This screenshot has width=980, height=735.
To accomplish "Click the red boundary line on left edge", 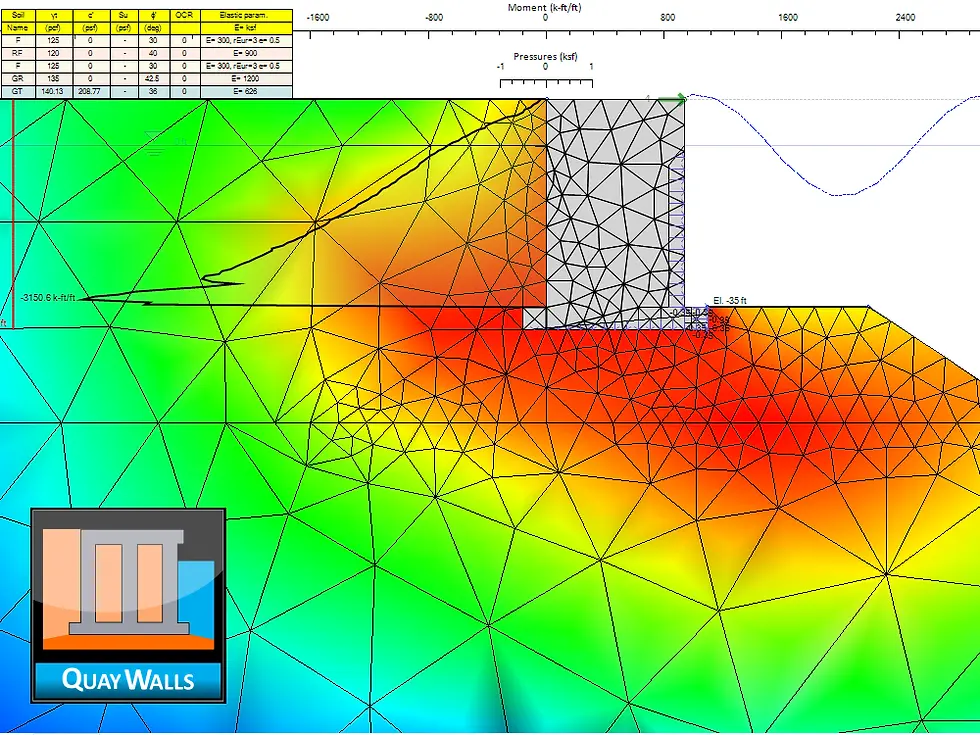I will (13, 200).
